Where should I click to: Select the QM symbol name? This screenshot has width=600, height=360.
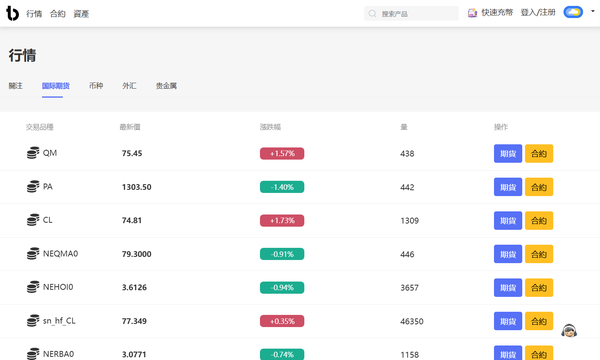(x=50, y=153)
